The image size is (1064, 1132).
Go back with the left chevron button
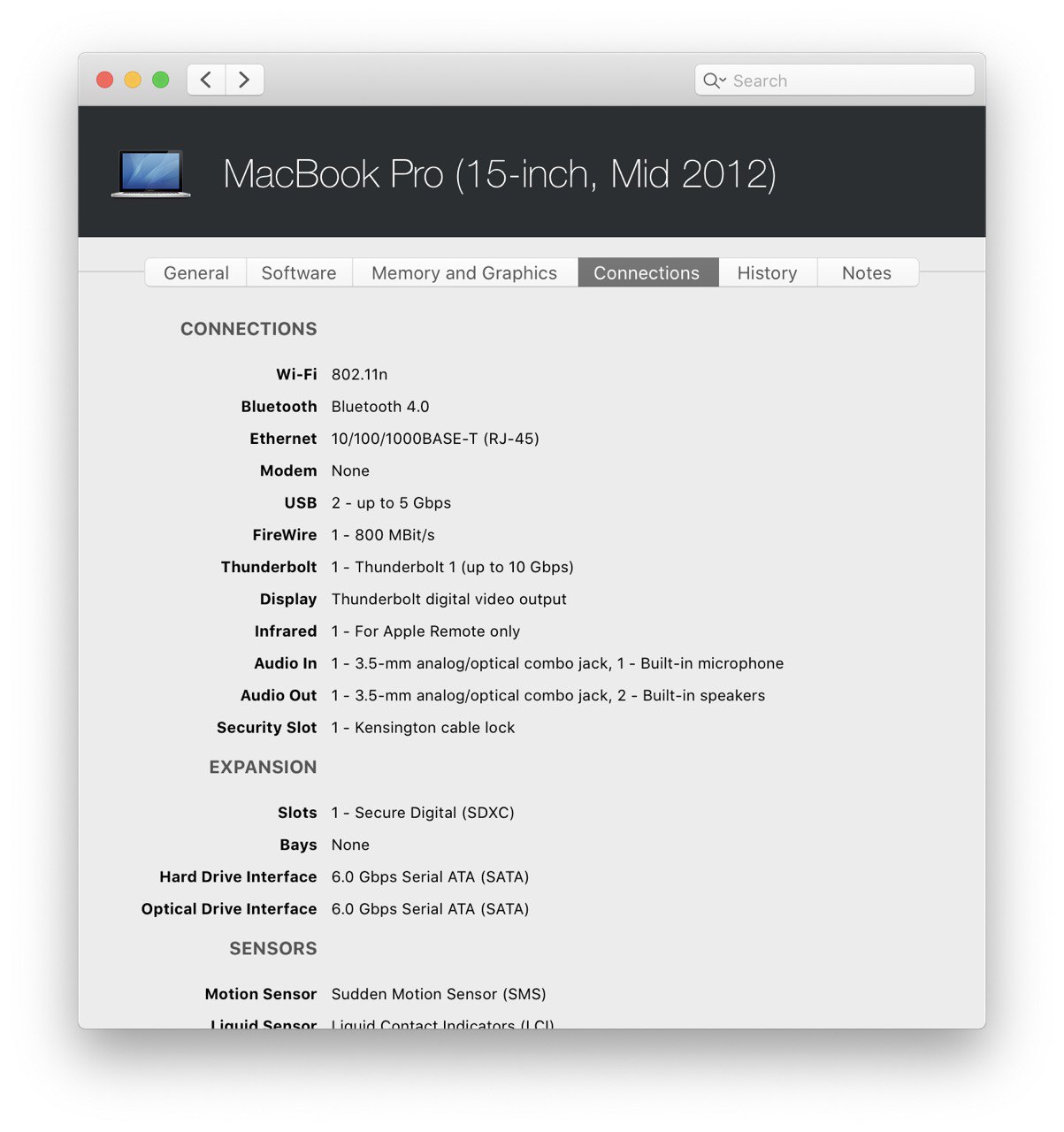point(206,80)
